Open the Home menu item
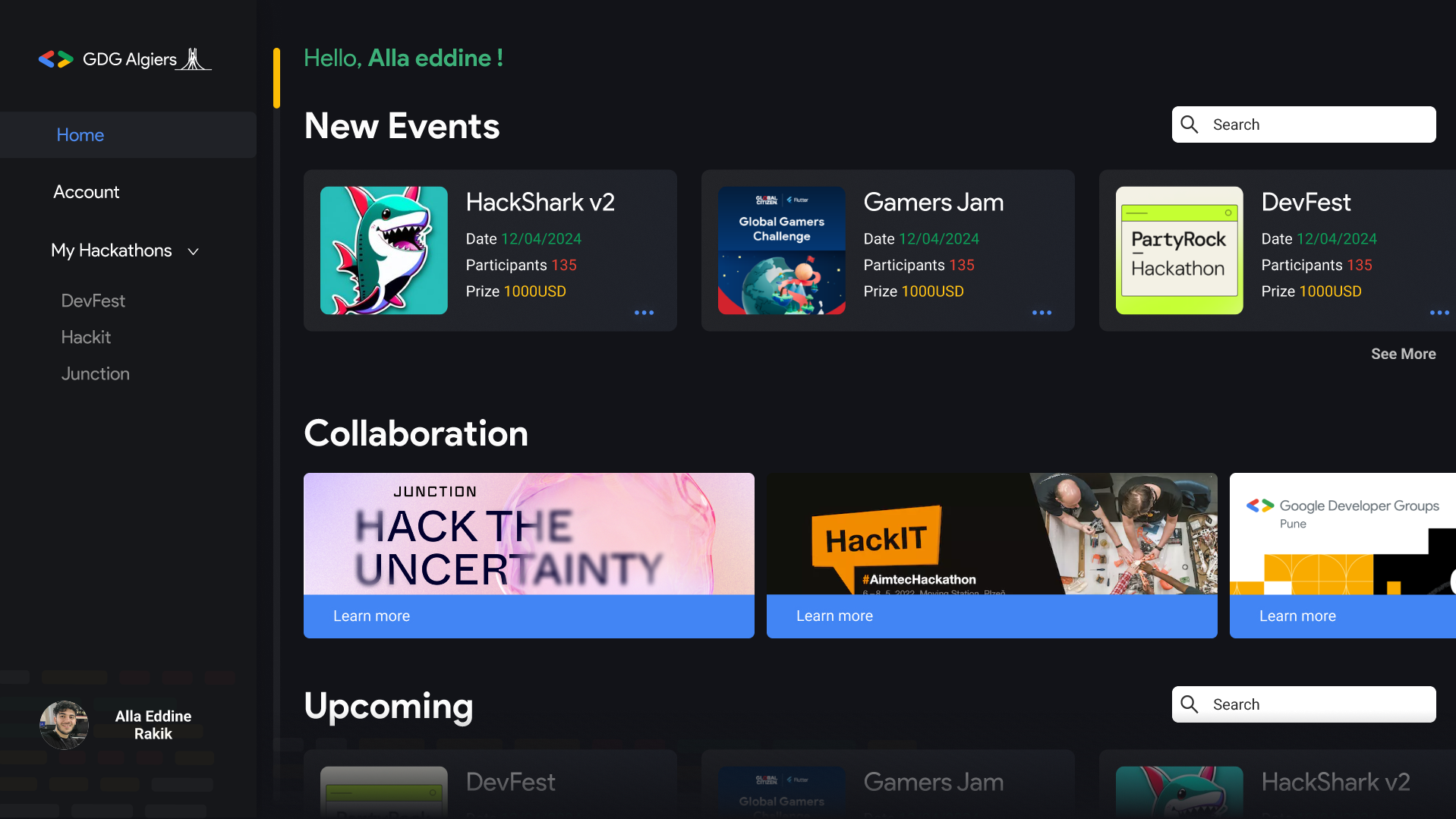Viewport: 1456px width, 819px height. pyautogui.click(x=128, y=135)
